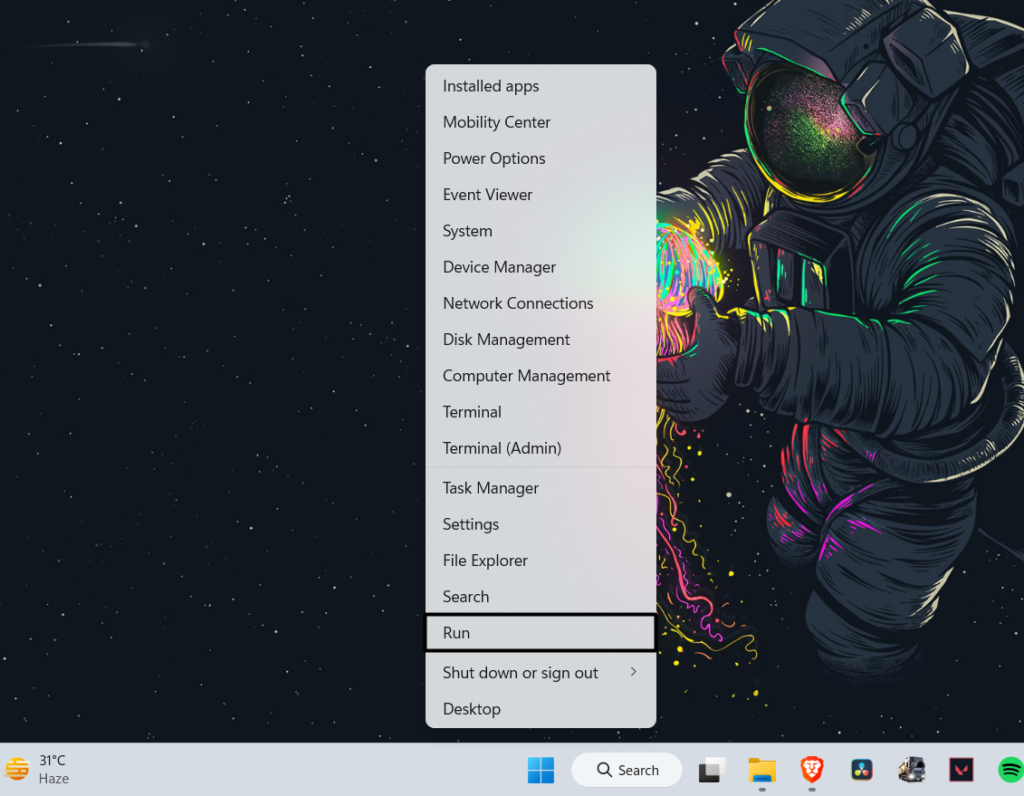
Task: Expand the Shut down or sign out submenu
Action: 540,673
